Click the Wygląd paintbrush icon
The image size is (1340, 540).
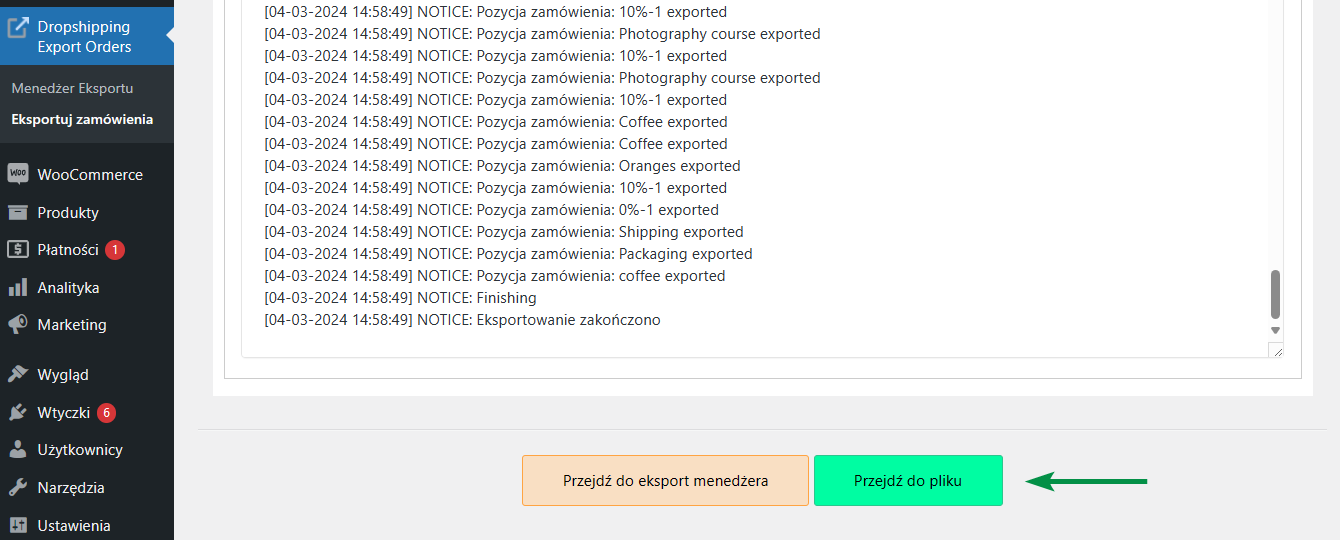point(18,374)
